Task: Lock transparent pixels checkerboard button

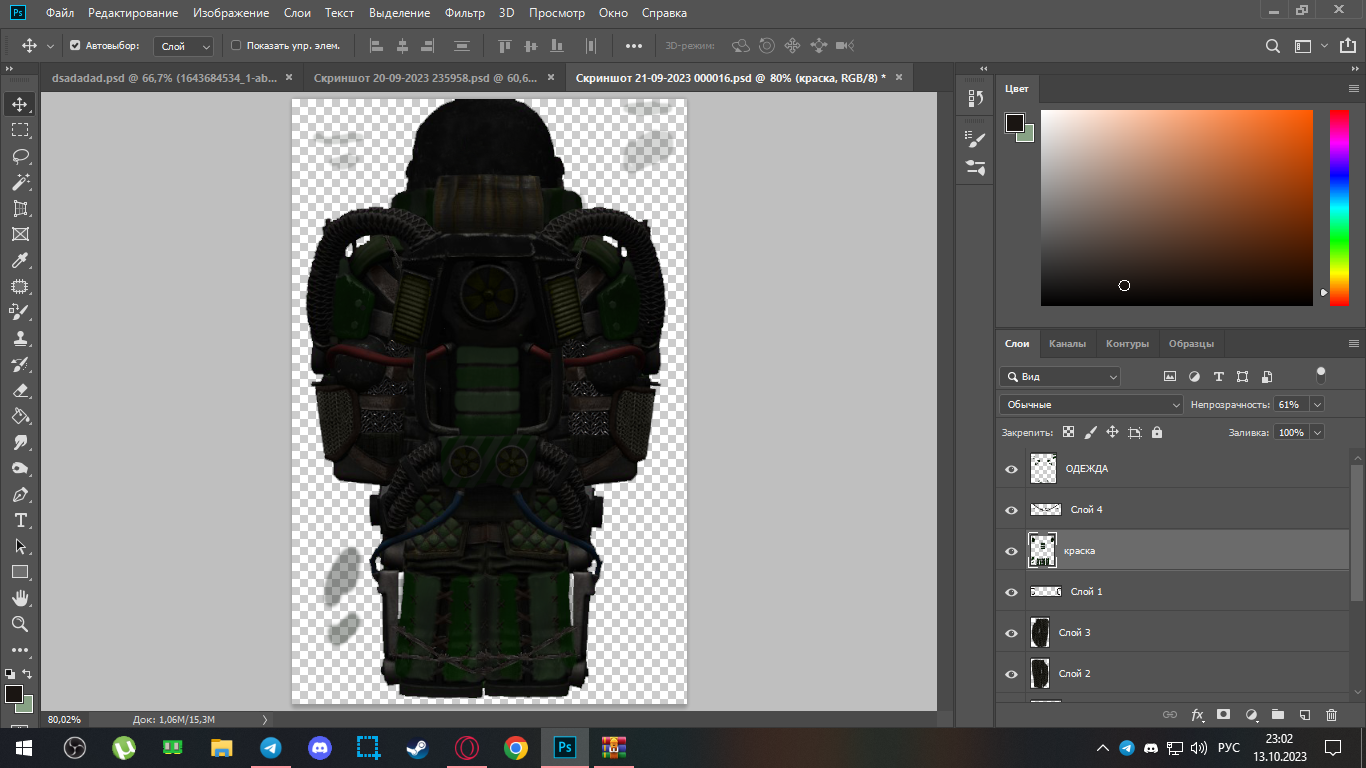Action: pos(1068,432)
